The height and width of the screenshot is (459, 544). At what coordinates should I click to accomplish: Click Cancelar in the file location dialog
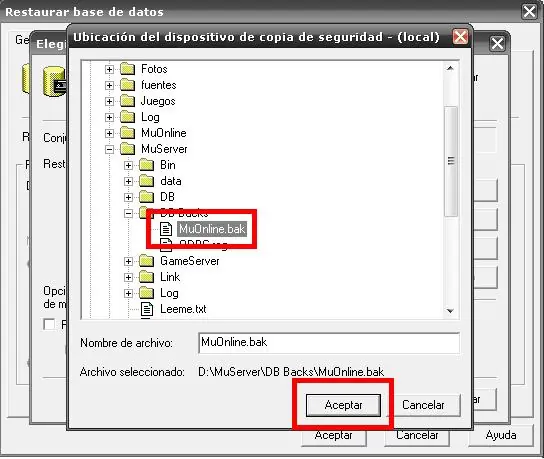423,405
